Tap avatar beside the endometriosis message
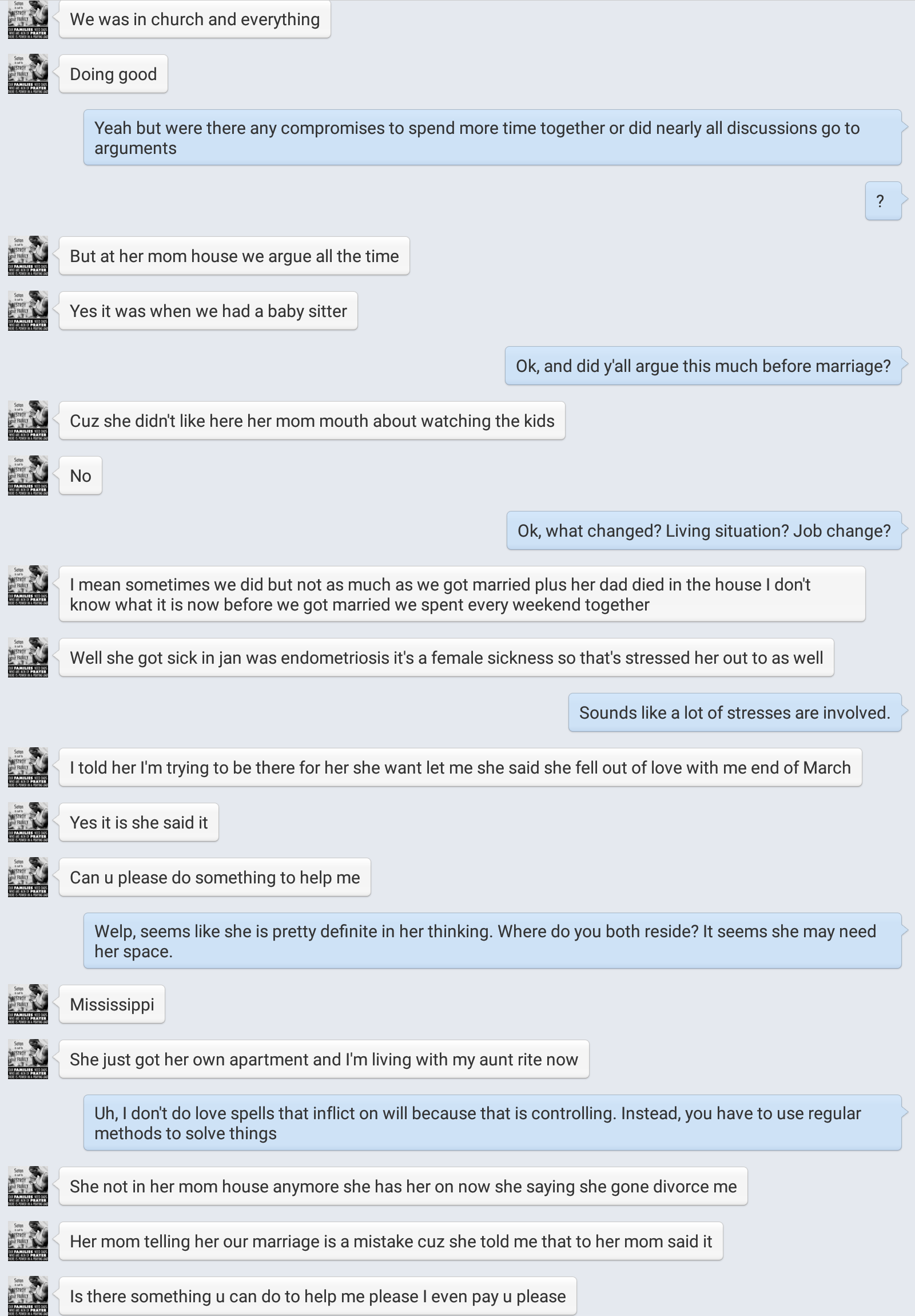 point(28,657)
